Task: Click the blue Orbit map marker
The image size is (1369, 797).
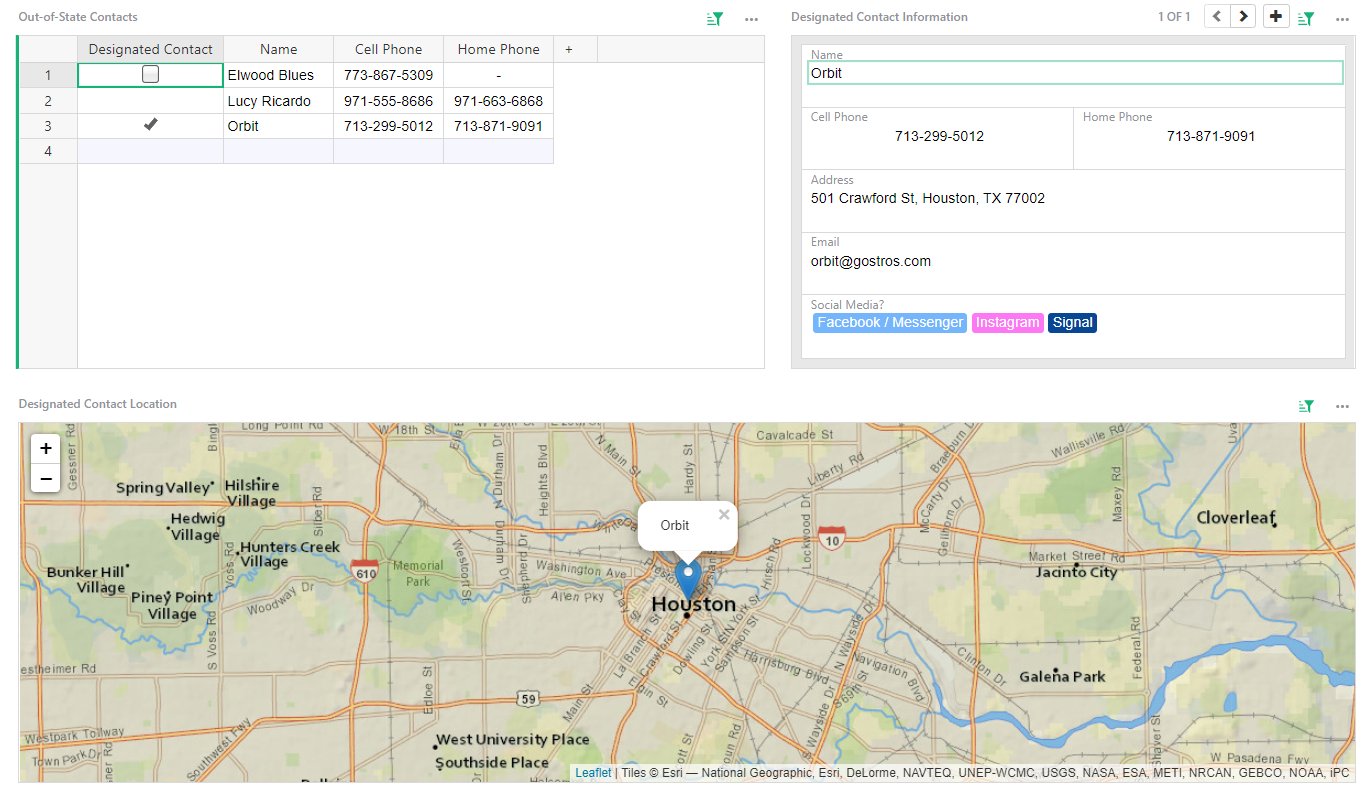Action: point(688,578)
